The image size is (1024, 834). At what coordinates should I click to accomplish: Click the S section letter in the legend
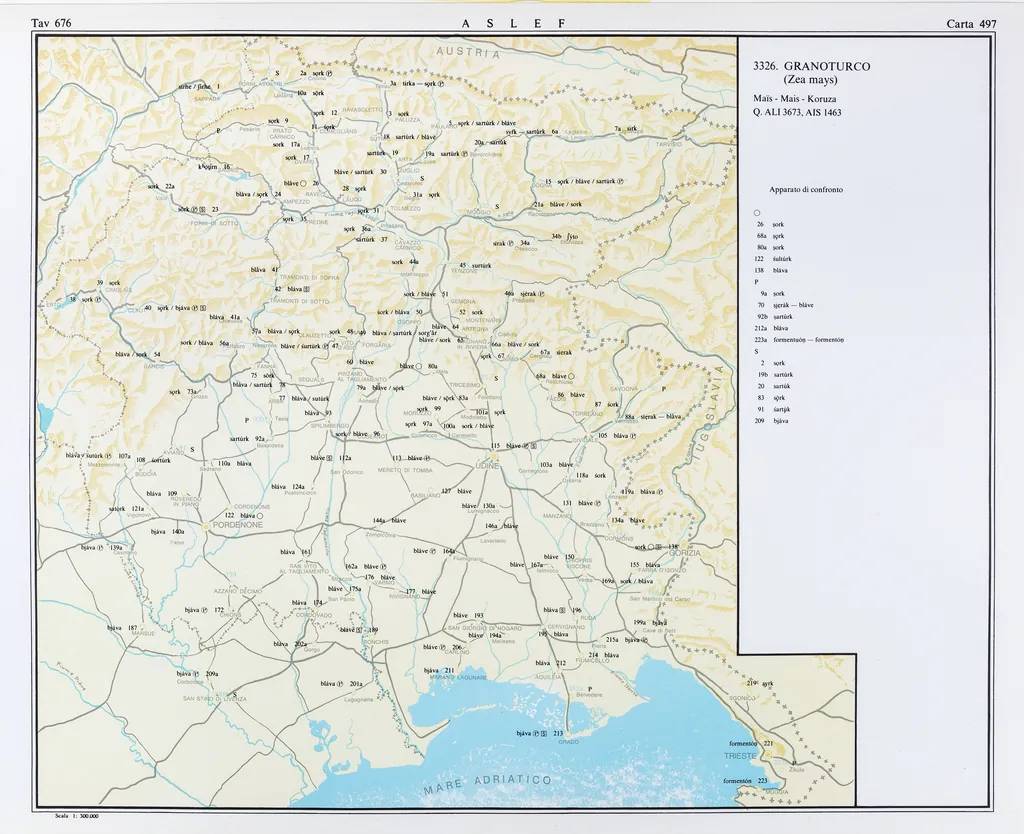[758, 351]
